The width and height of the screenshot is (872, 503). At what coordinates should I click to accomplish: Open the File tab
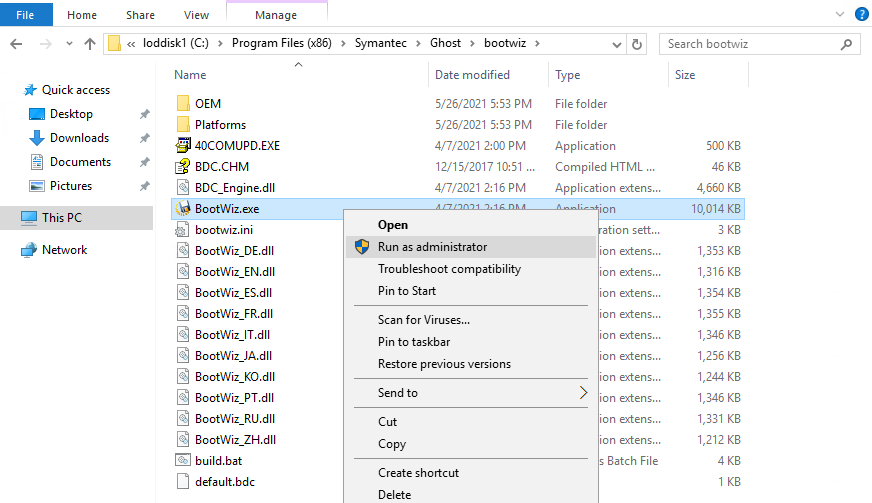(26, 15)
